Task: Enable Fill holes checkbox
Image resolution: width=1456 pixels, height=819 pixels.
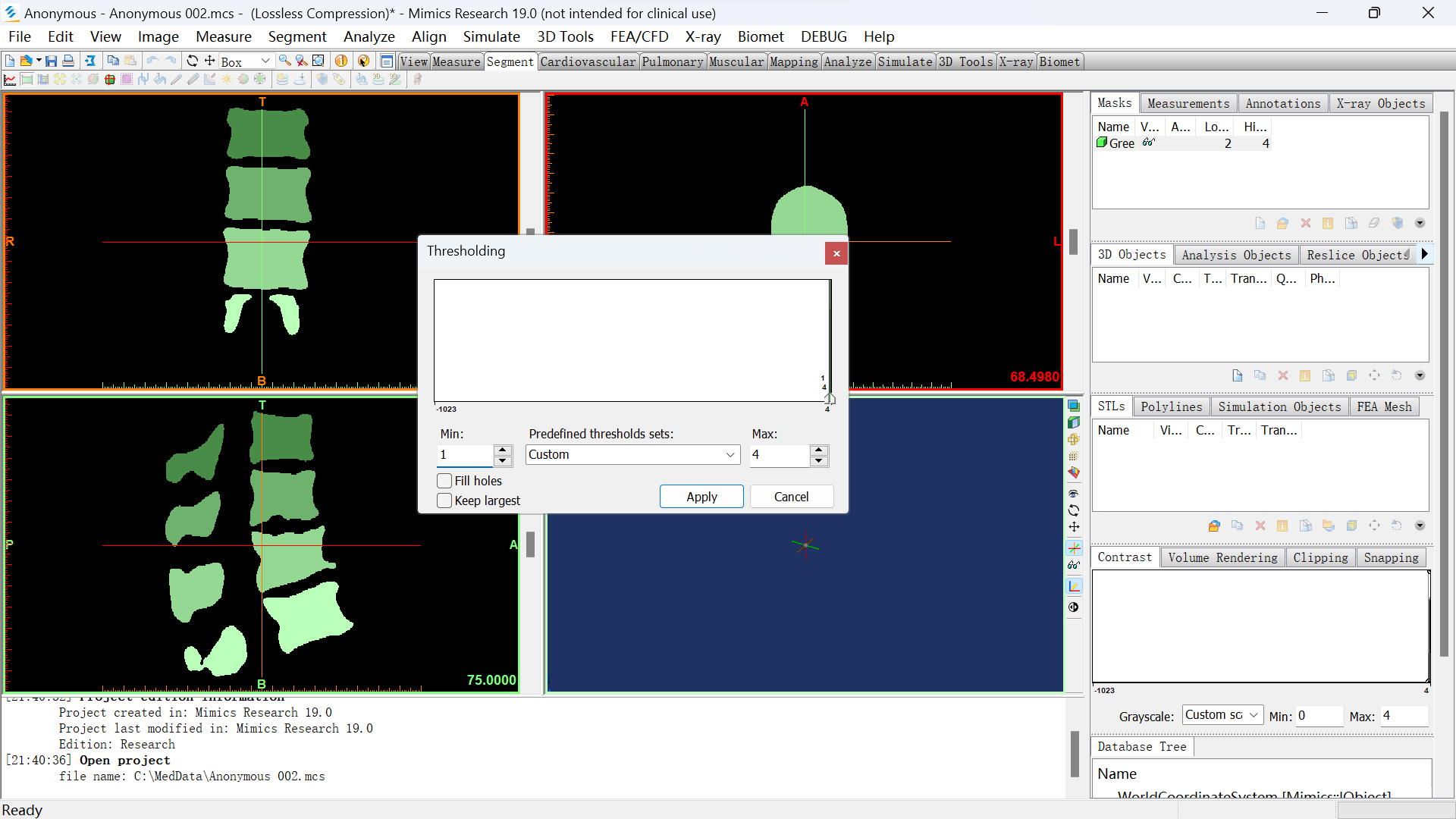Action: [445, 481]
